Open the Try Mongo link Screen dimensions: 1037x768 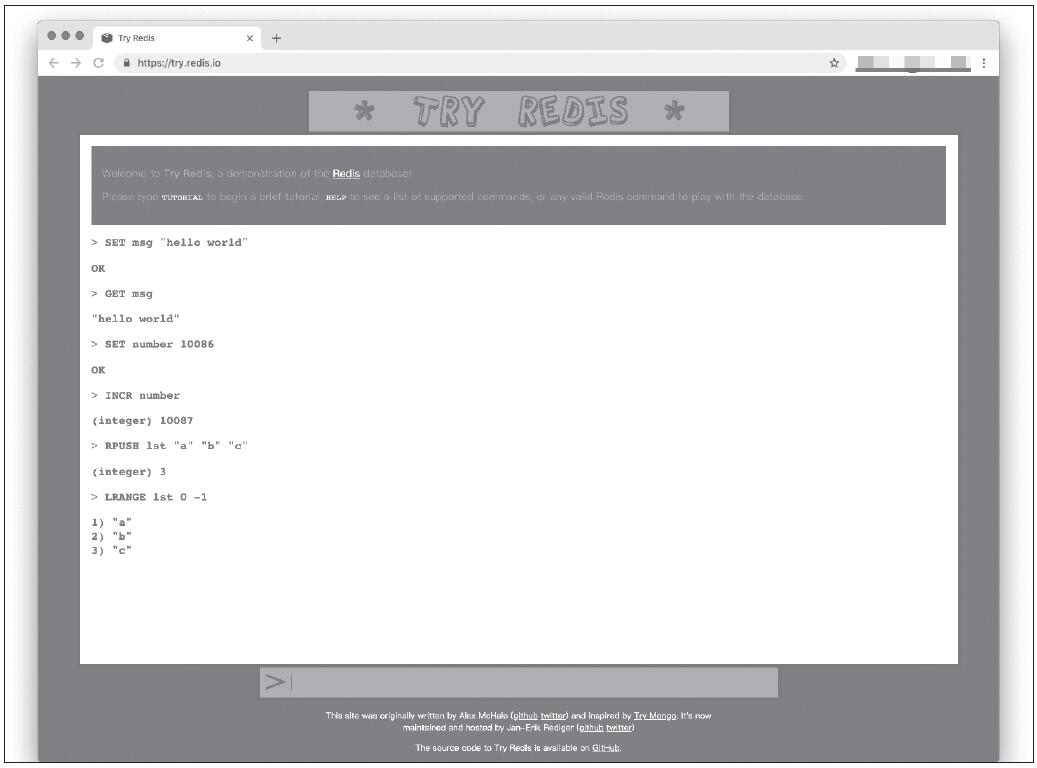click(x=655, y=716)
